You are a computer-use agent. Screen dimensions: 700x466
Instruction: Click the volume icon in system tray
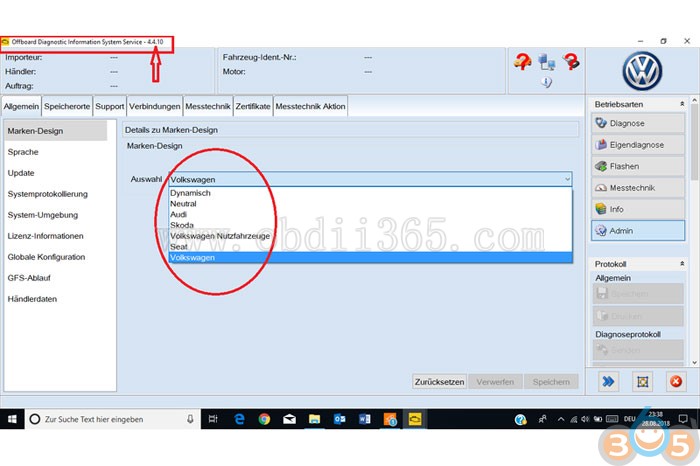point(585,419)
